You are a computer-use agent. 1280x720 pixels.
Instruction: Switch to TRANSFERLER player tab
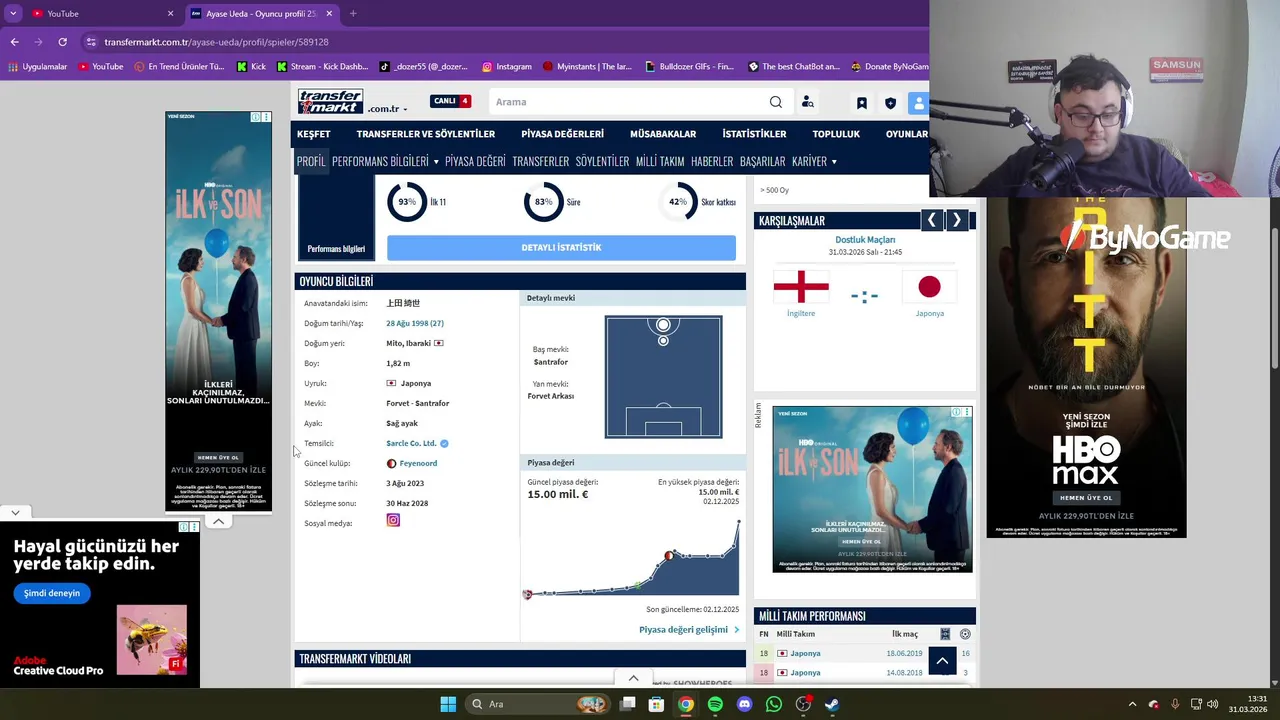540,161
